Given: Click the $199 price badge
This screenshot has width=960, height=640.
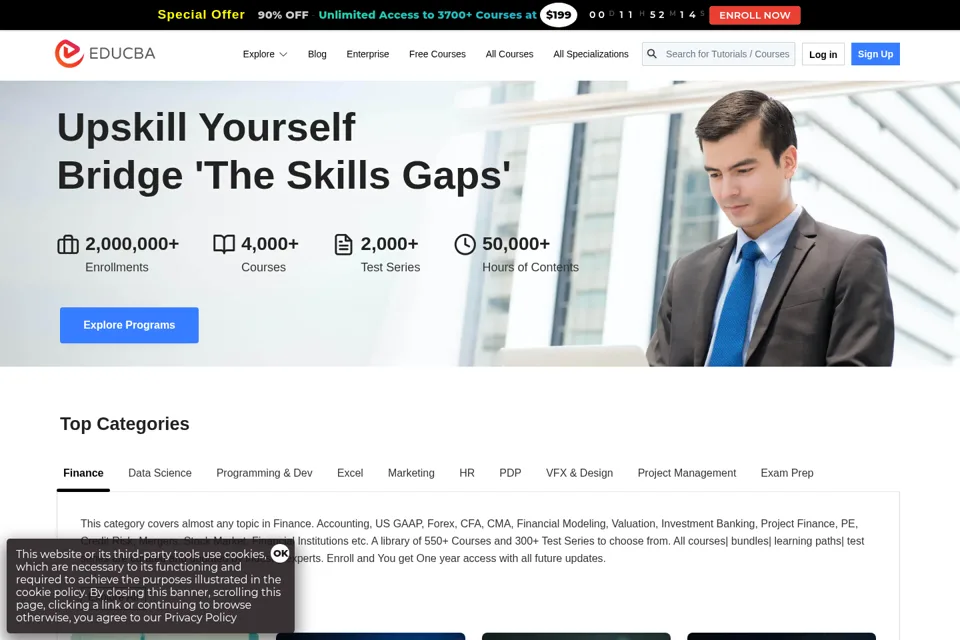Looking at the screenshot, I should point(558,15).
